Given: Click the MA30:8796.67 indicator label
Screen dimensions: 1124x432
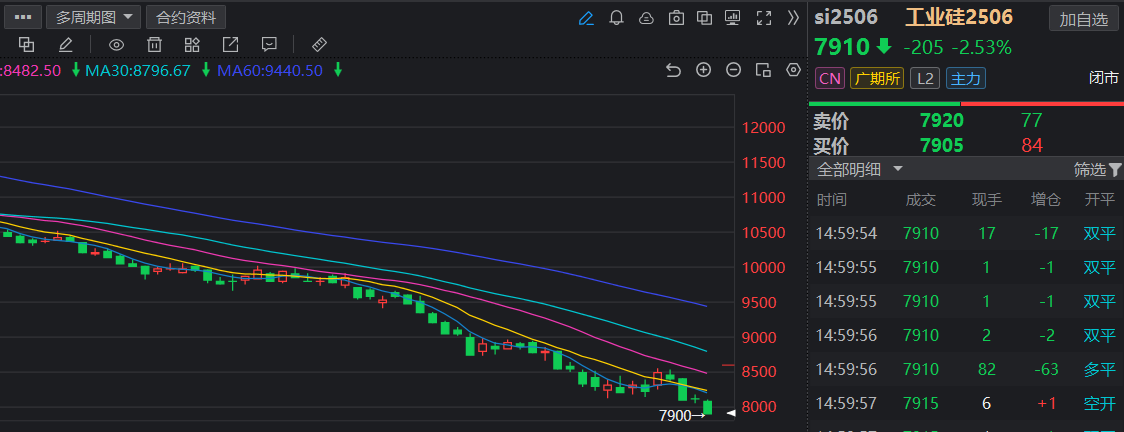Looking at the screenshot, I should [x=138, y=71].
